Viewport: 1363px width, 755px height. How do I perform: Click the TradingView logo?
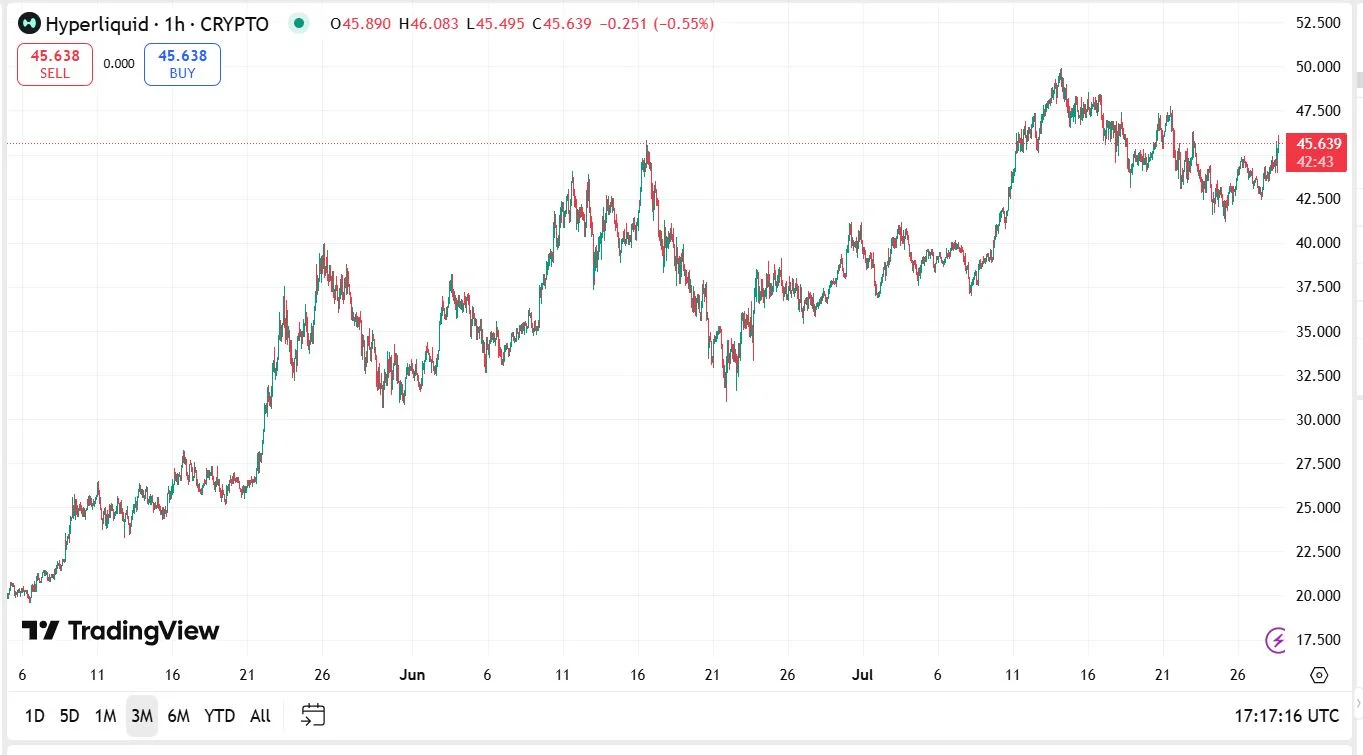120,631
